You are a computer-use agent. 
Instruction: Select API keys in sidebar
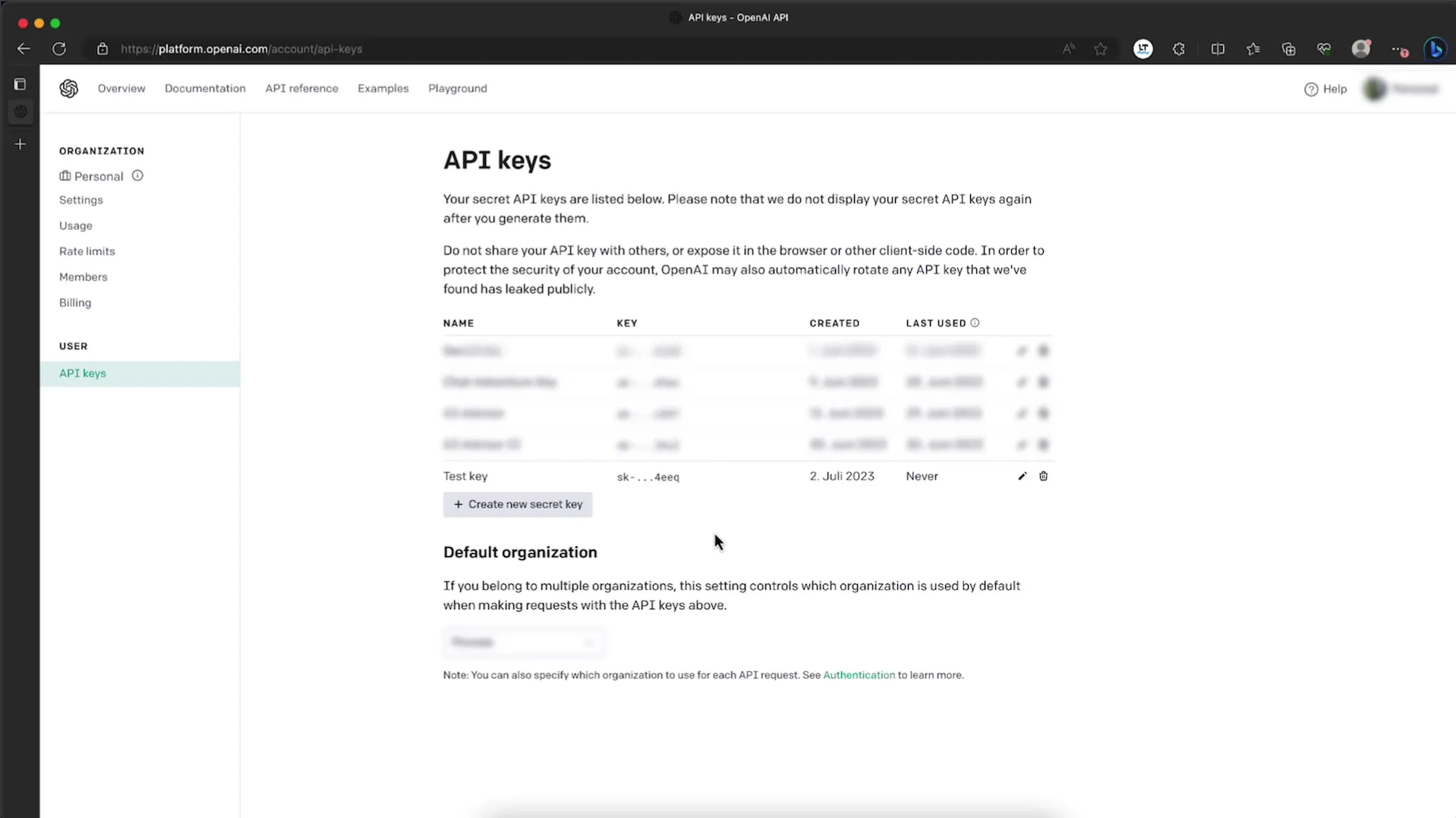(140, 373)
